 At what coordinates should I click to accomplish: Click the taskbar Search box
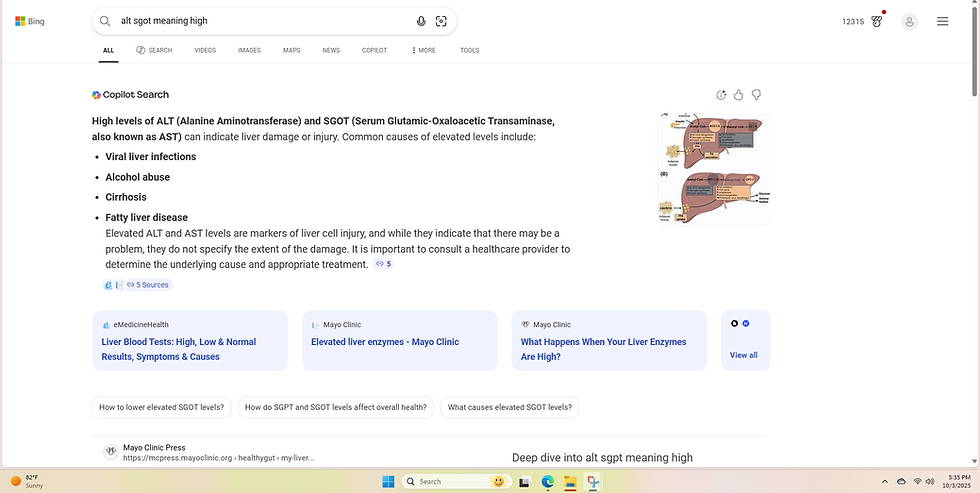(x=456, y=481)
